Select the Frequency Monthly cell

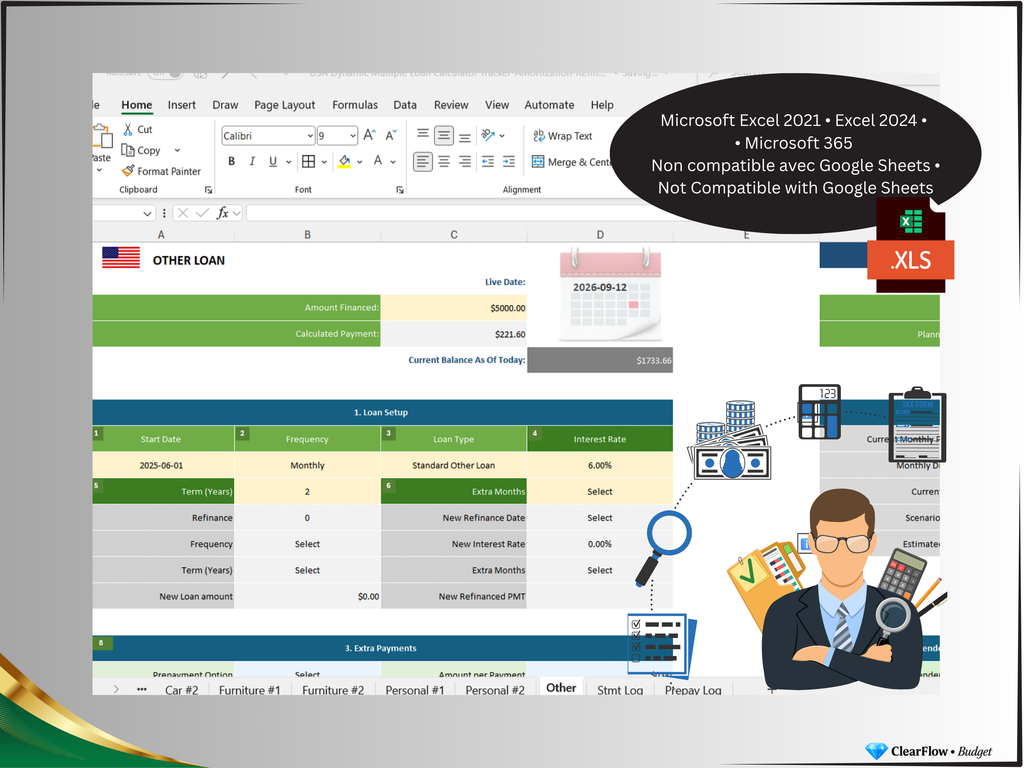[307, 465]
